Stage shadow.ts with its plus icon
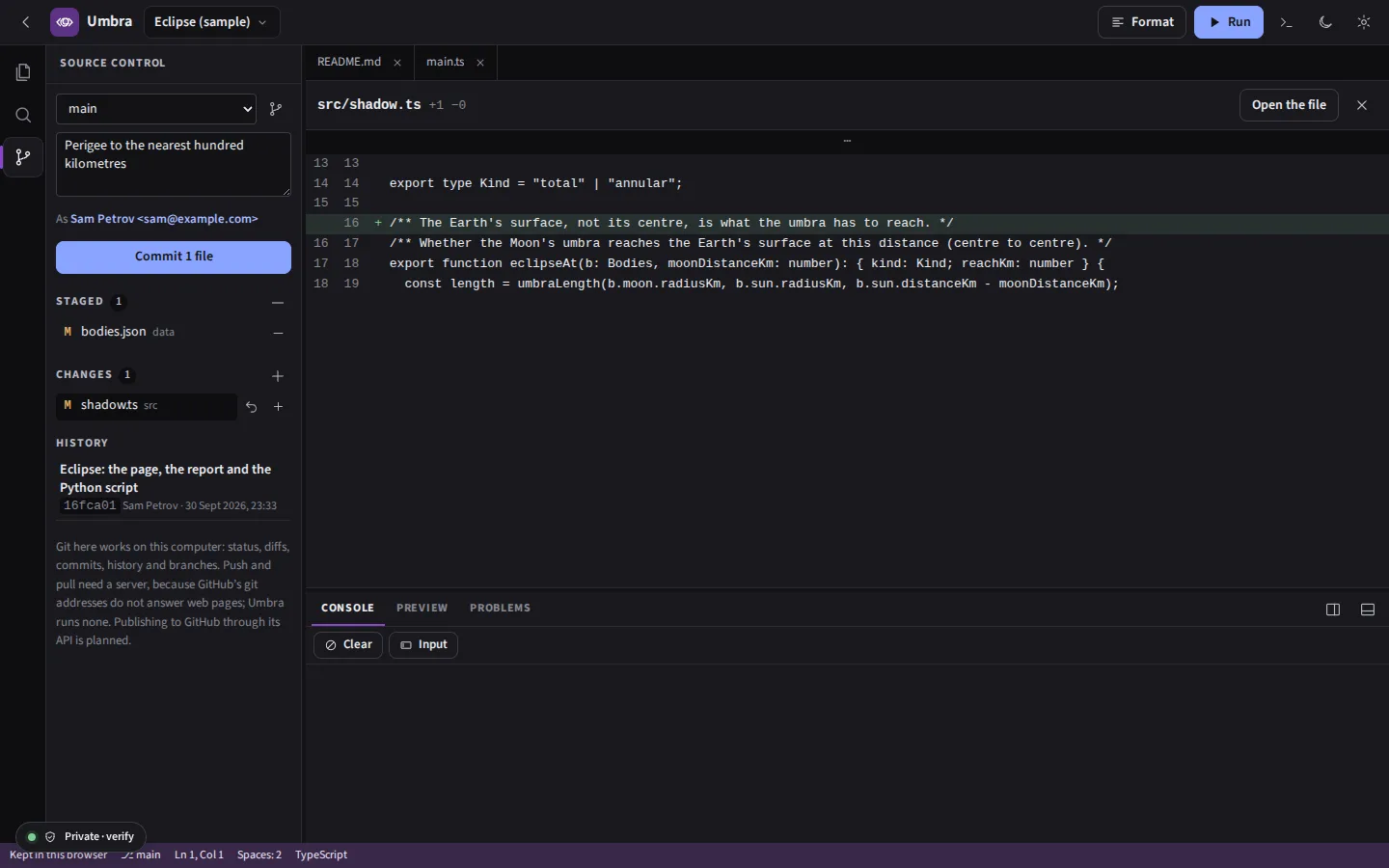 click(x=278, y=407)
